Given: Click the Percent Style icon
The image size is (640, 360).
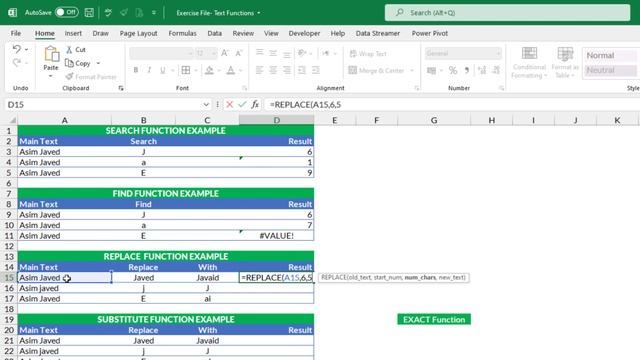Looking at the screenshot, I should (x=453, y=70).
